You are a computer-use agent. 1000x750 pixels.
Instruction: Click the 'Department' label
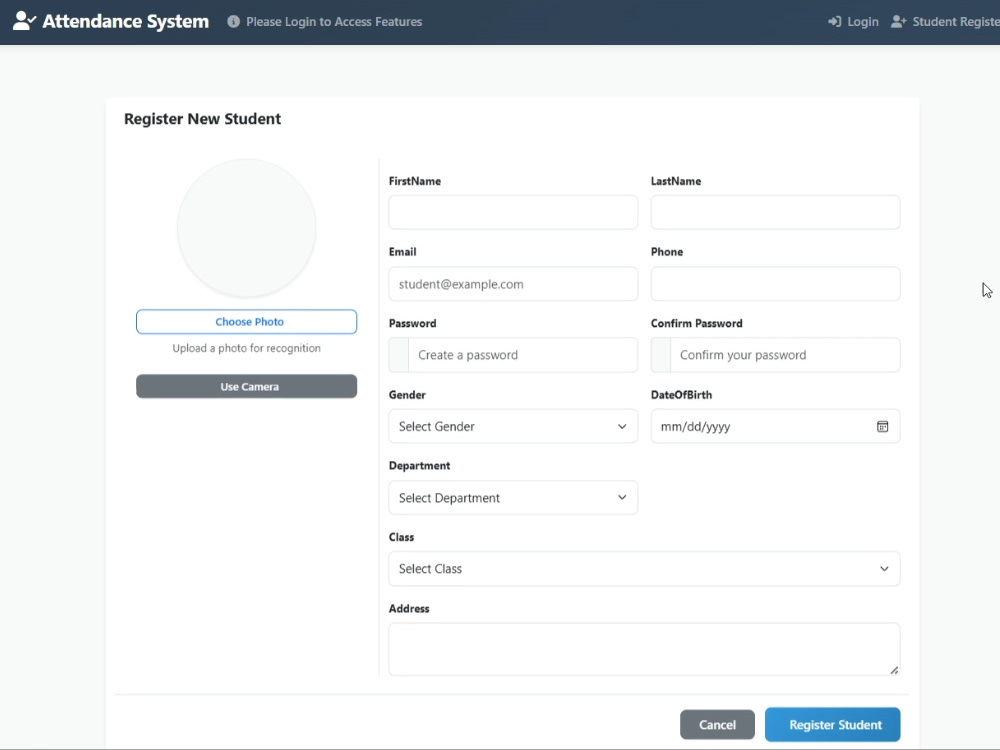[419, 466]
